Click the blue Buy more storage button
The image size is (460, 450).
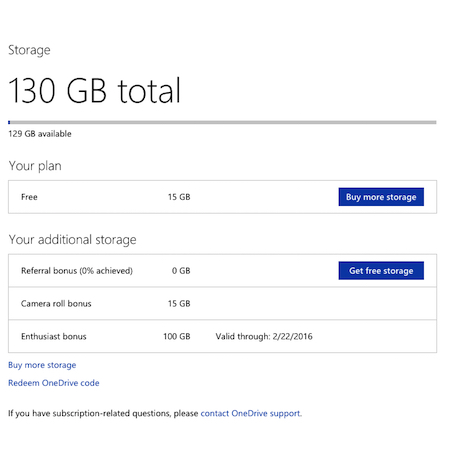(x=381, y=197)
